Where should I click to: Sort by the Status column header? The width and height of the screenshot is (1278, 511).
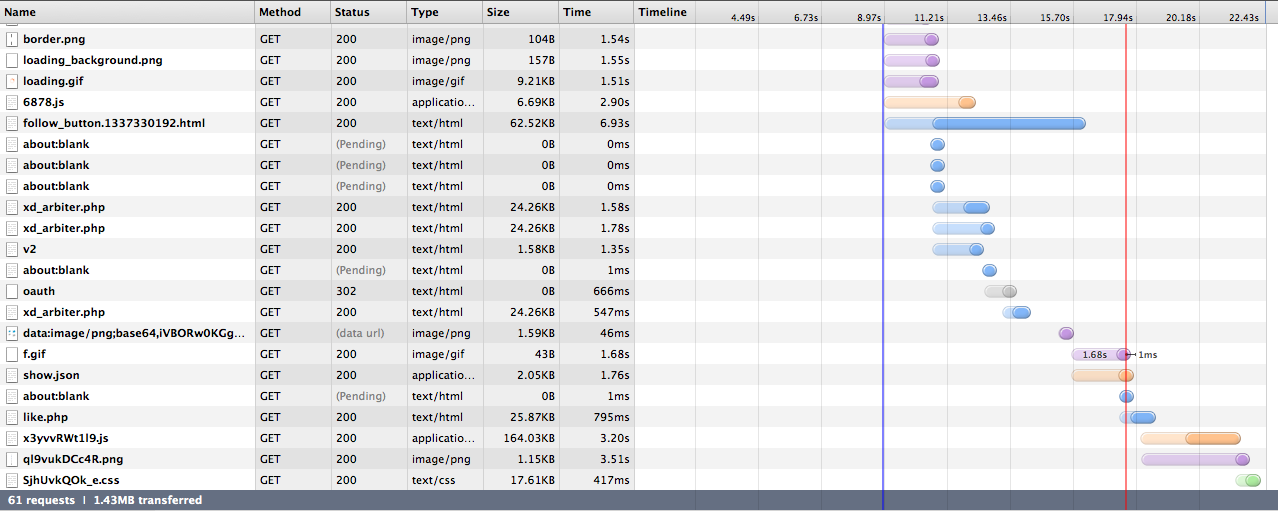click(x=352, y=12)
